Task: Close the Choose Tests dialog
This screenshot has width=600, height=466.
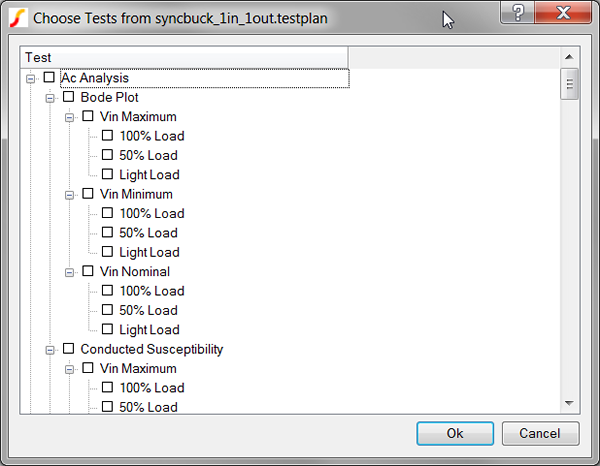Action: click(x=563, y=13)
